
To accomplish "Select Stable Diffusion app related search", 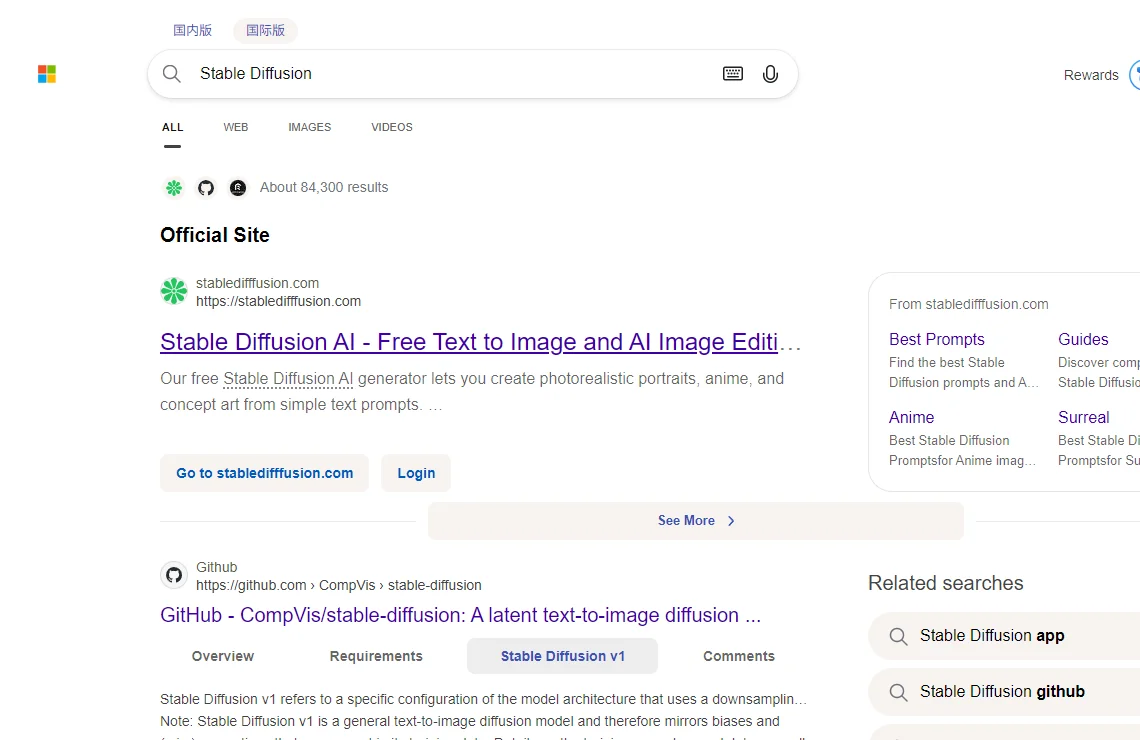I will click(x=1004, y=636).
